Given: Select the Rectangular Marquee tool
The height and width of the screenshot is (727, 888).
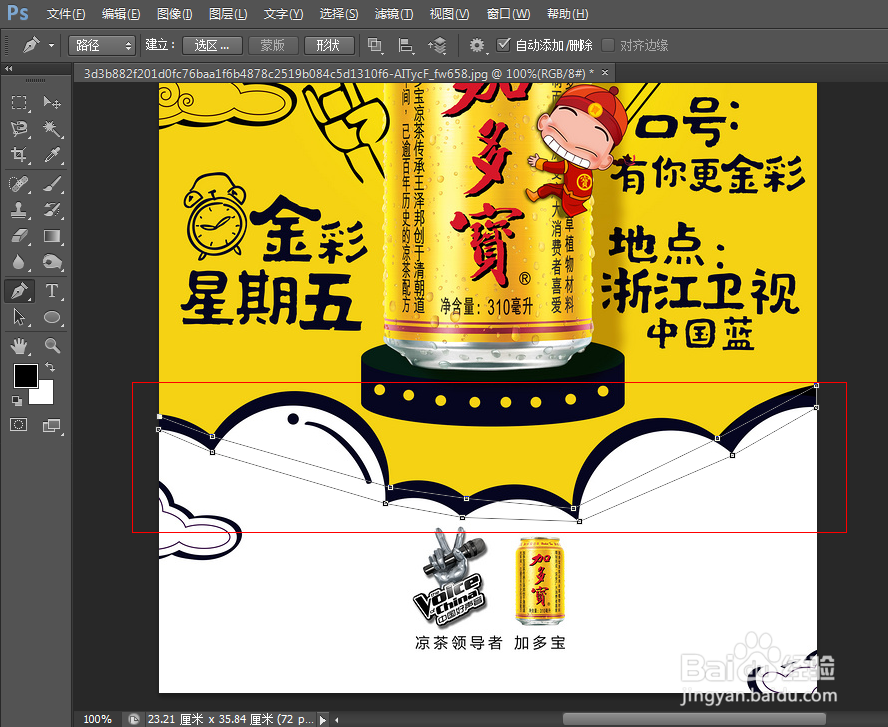Looking at the screenshot, I should pos(19,102).
